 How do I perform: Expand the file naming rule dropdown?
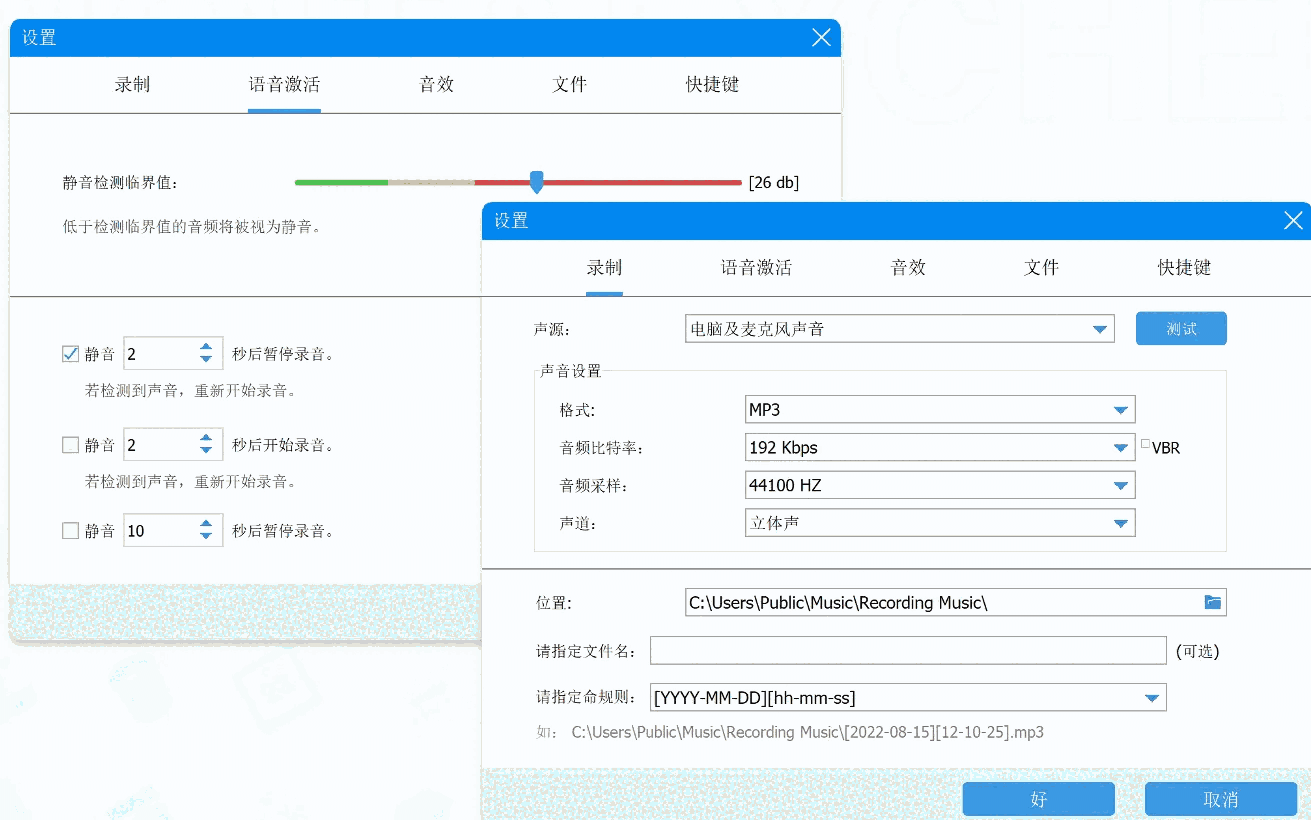tap(1152, 697)
